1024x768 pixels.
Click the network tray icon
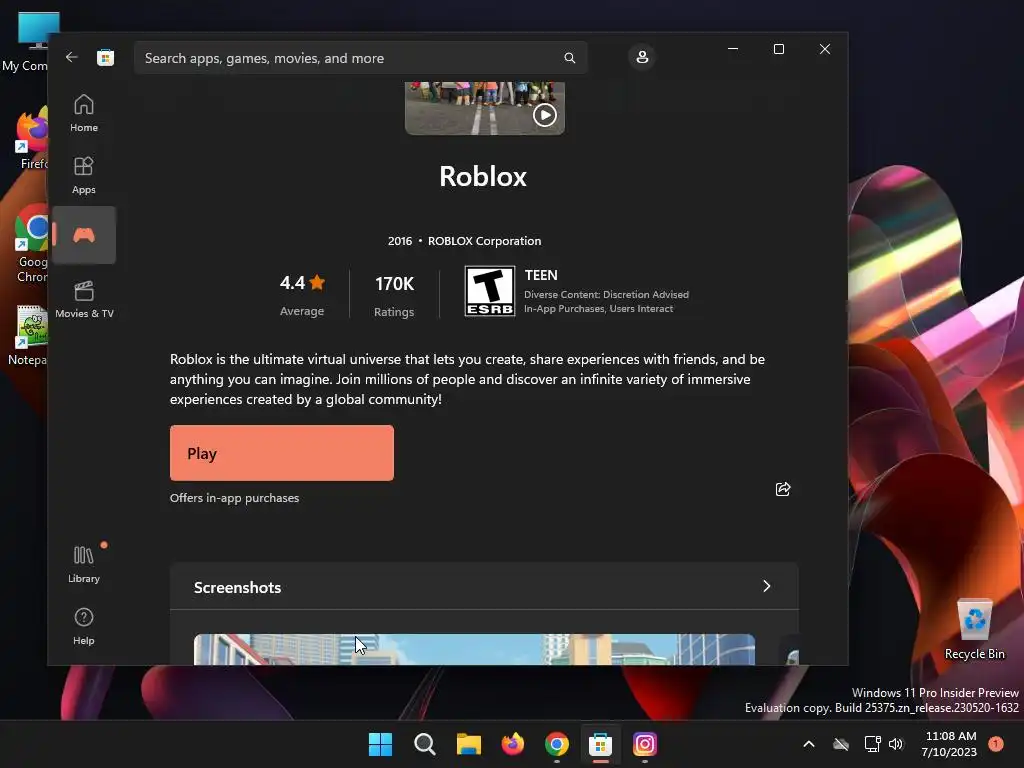click(x=872, y=744)
